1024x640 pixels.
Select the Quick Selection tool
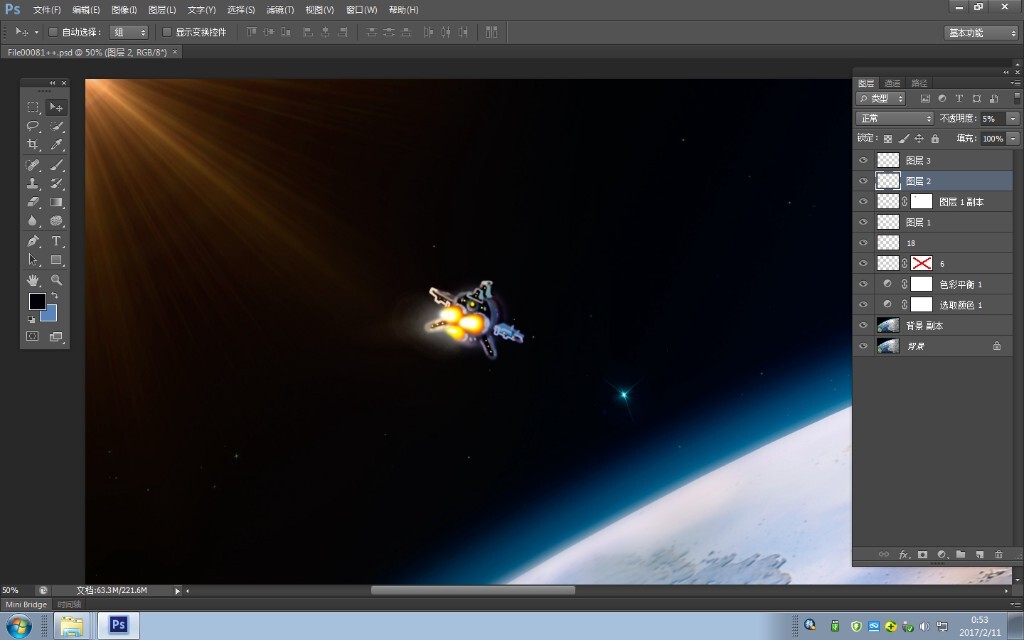56,125
